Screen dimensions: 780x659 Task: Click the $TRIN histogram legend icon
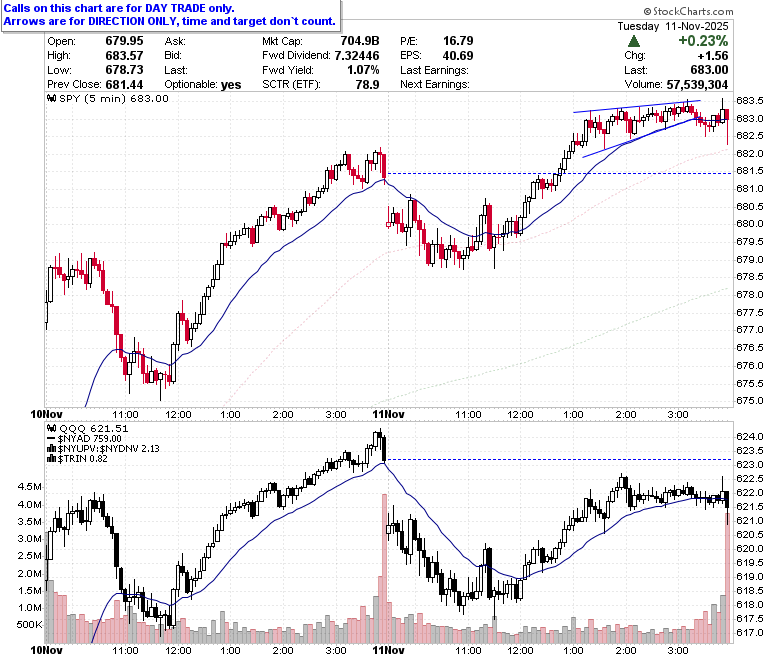coord(51,459)
